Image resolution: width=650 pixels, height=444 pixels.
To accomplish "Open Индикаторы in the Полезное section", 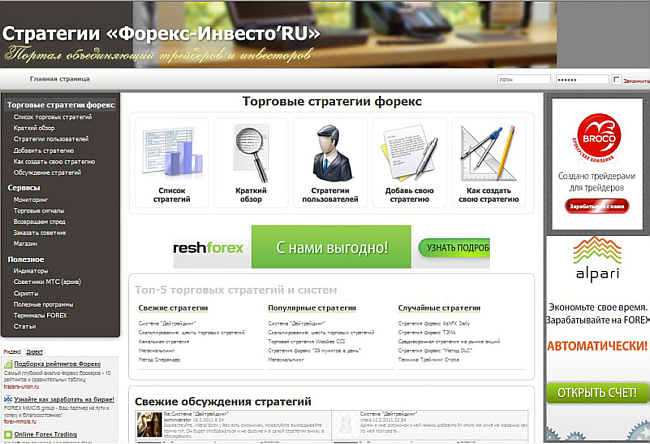I will coord(31,271).
